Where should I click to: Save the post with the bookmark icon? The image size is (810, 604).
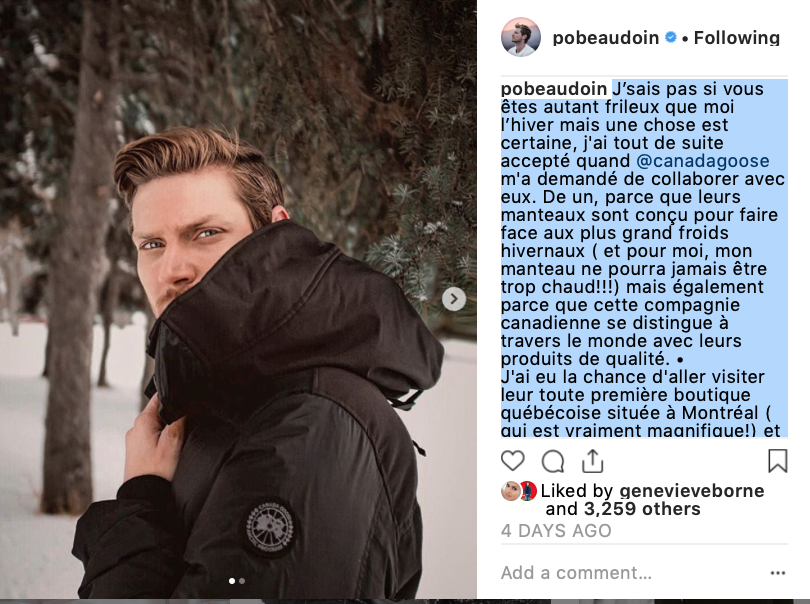[777, 461]
